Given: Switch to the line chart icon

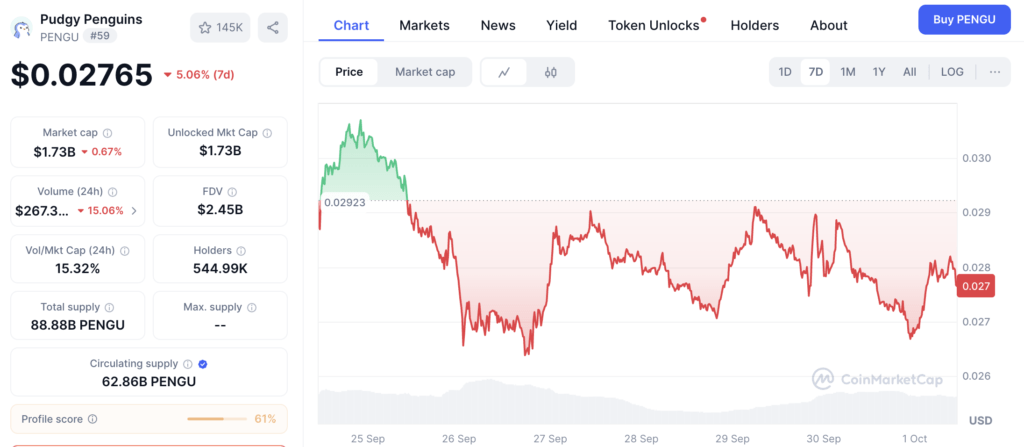Looking at the screenshot, I should (505, 72).
